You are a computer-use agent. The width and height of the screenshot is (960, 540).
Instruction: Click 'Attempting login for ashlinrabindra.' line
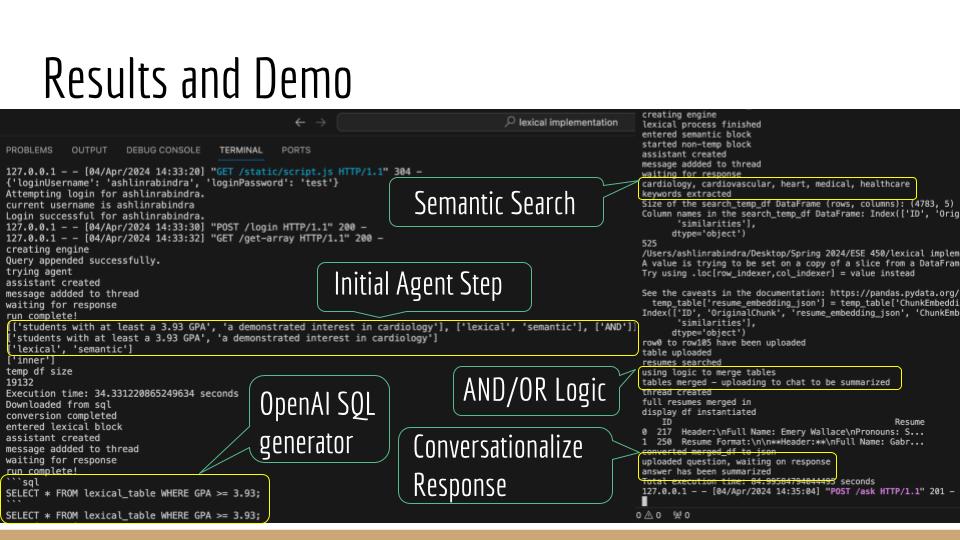pos(105,193)
